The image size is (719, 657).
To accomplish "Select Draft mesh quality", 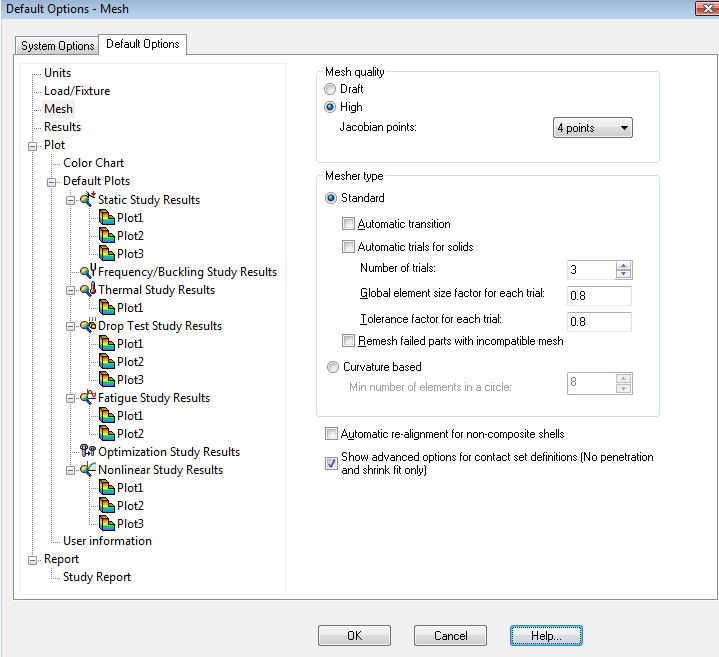I will (330, 89).
